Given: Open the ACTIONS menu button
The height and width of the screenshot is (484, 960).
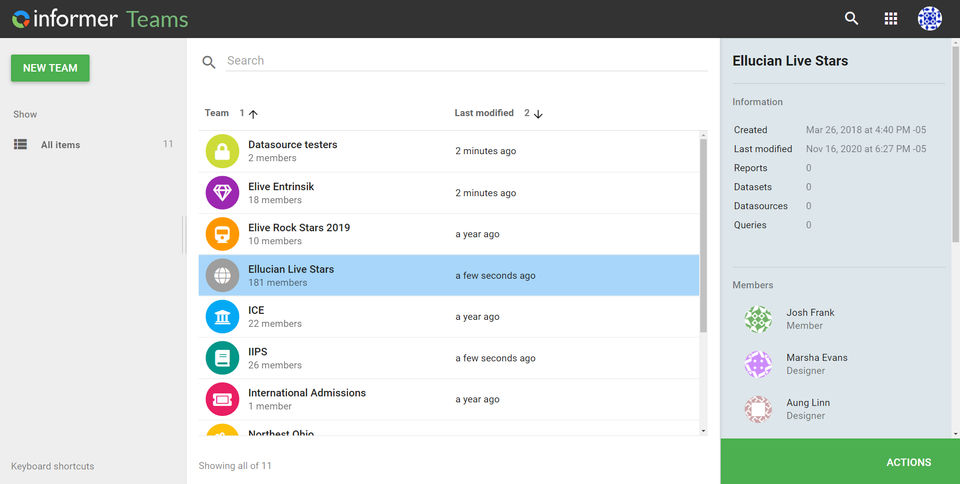Looking at the screenshot, I should [908, 462].
